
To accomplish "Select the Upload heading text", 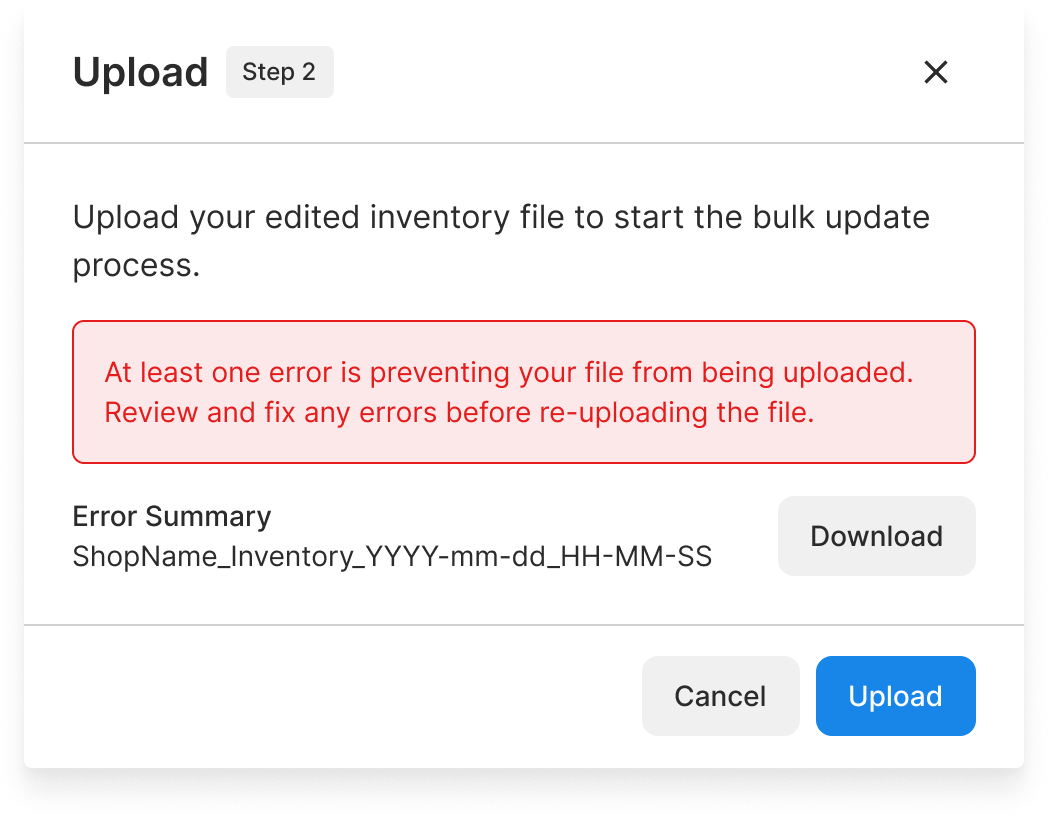I will [141, 71].
